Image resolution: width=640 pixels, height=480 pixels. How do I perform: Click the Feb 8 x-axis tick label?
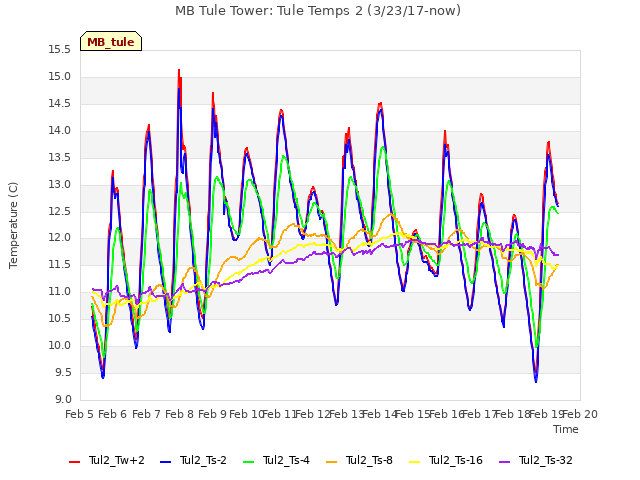tap(179, 414)
